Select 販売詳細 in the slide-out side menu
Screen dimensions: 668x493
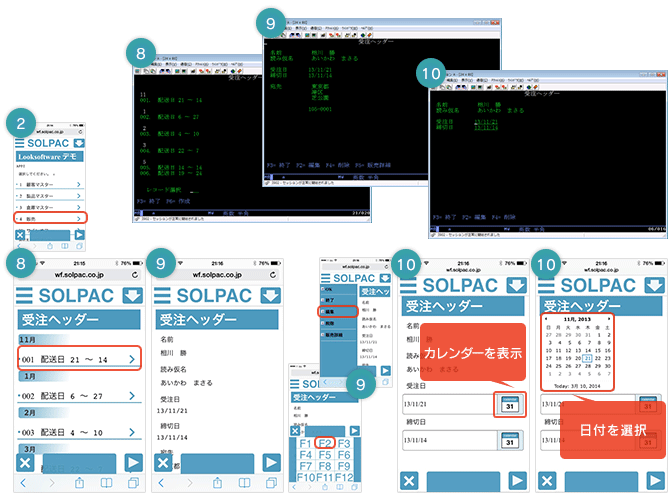(338, 335)
